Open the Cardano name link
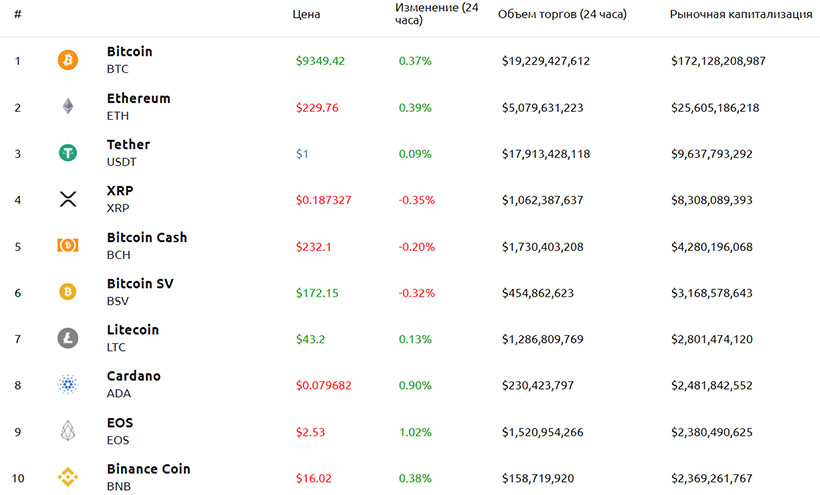Image resolution: width=820 pixels, height=495 pixels. [x=133, y=376]
